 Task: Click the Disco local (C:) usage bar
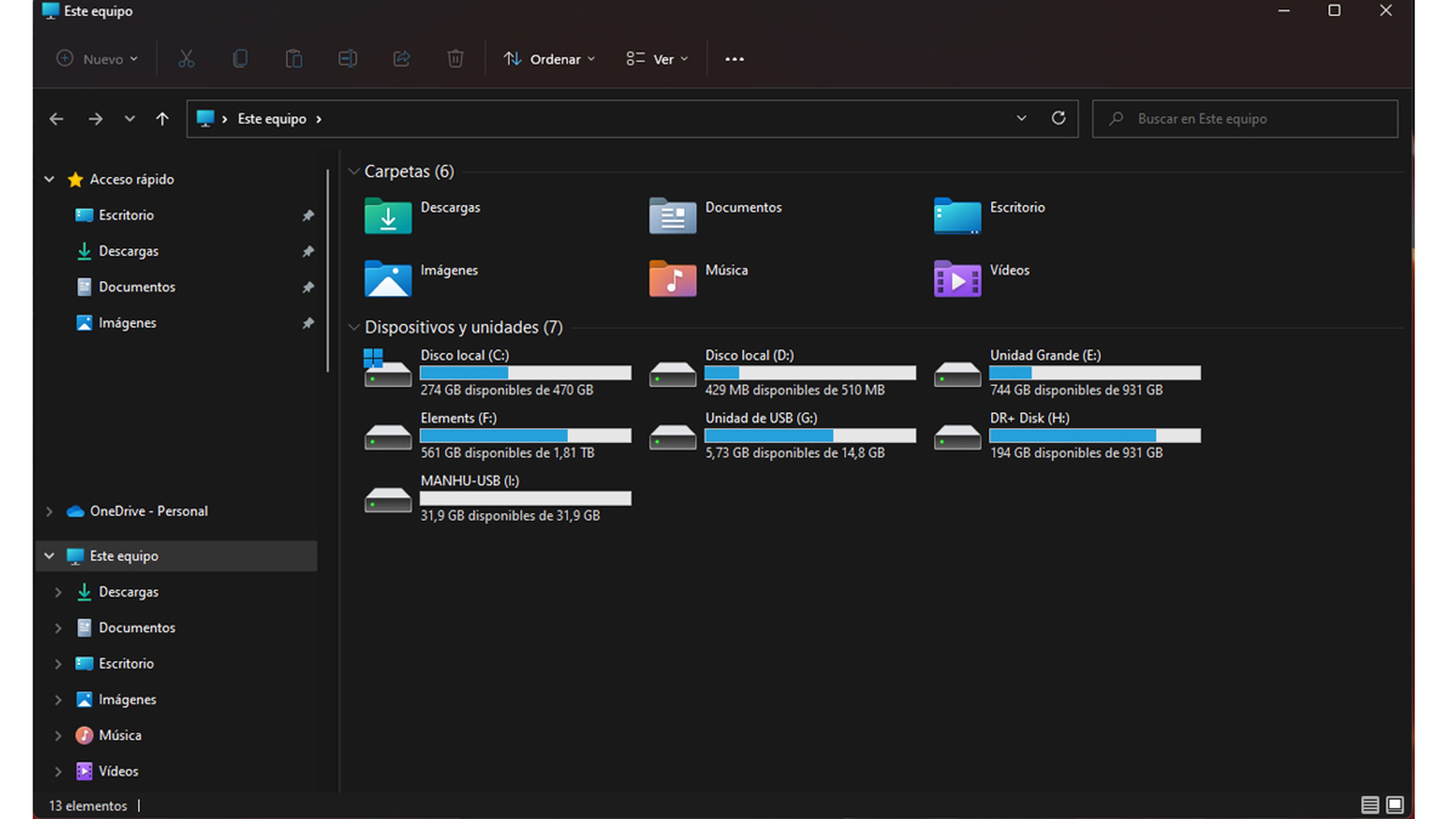(x=526, y=373)
